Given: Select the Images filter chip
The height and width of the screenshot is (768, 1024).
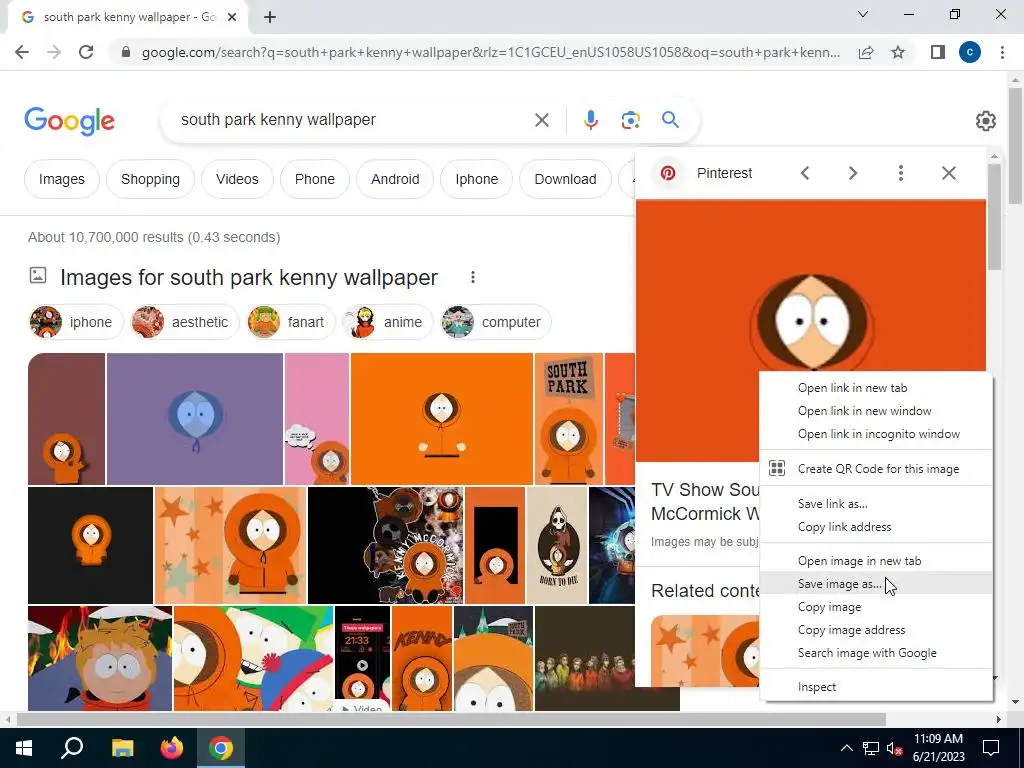Looking at the screenshot, I should 62,179.
